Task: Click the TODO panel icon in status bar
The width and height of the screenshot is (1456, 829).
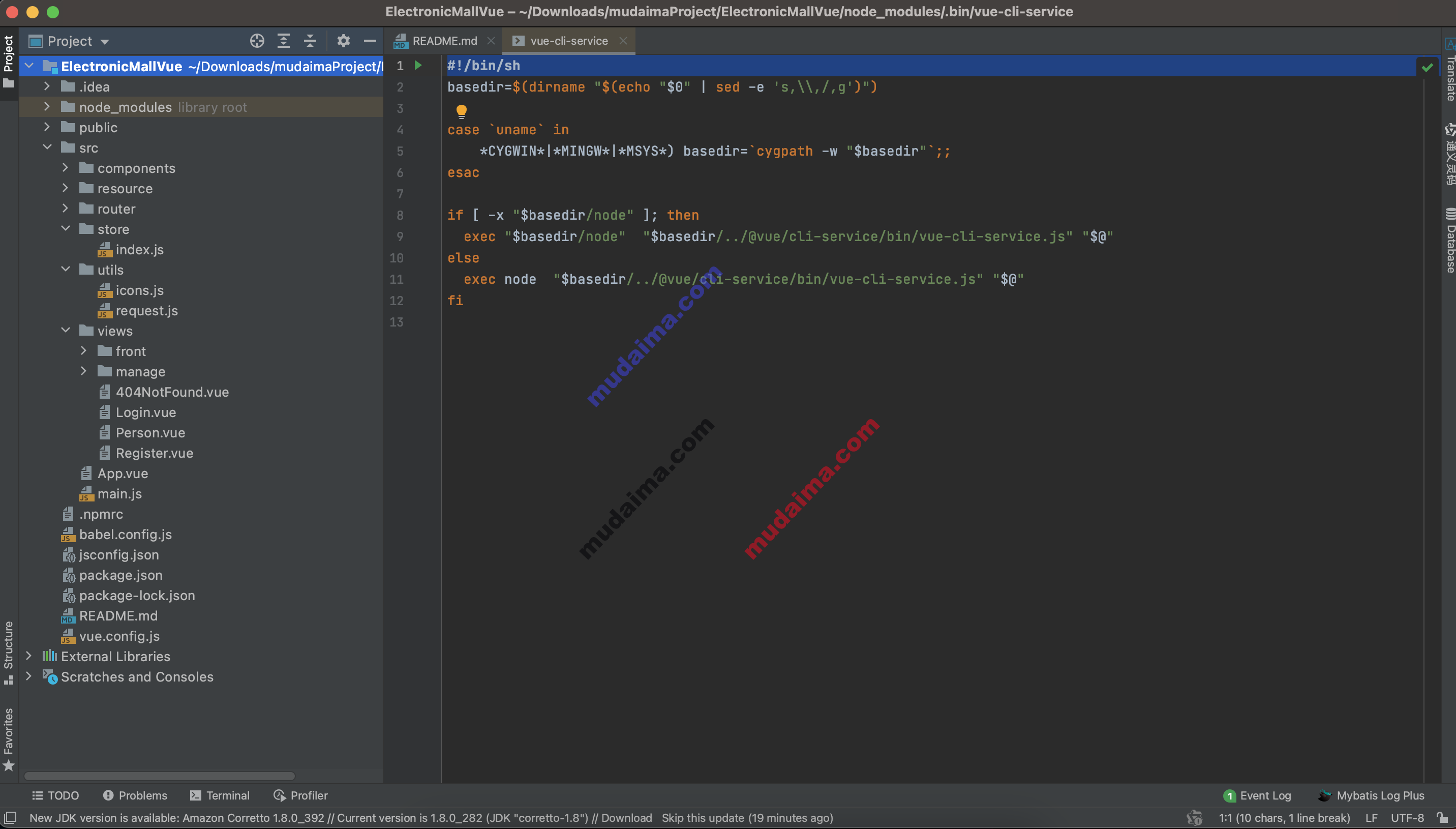Action: tap(55, 795)
